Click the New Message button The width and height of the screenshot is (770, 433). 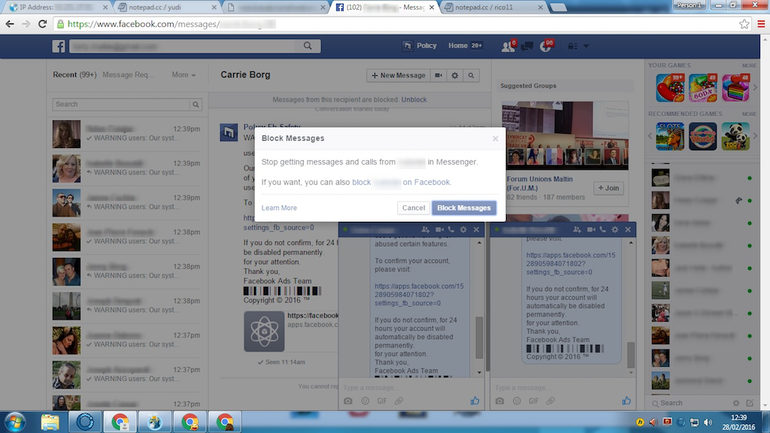click(398, 75)
